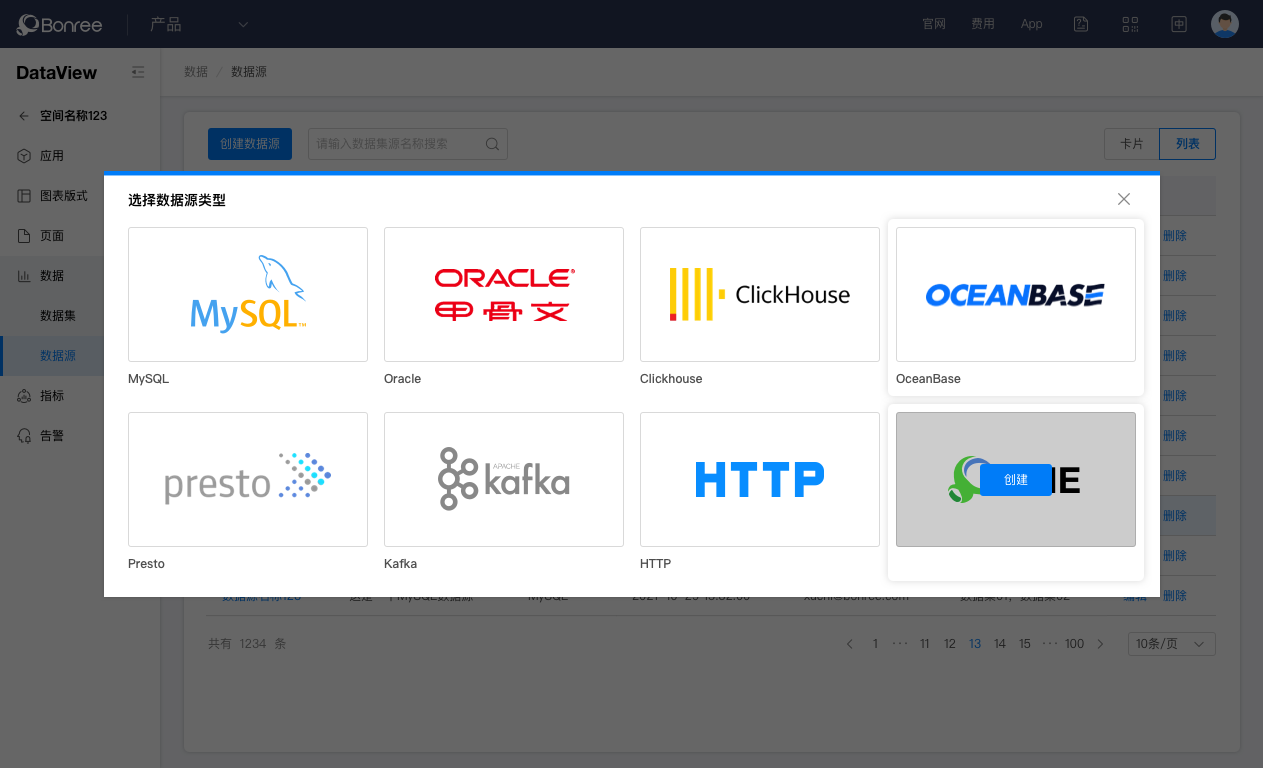The image size is (1263, 768).
Task: Switch language with the 中 icon
Action: (1179, 24)
